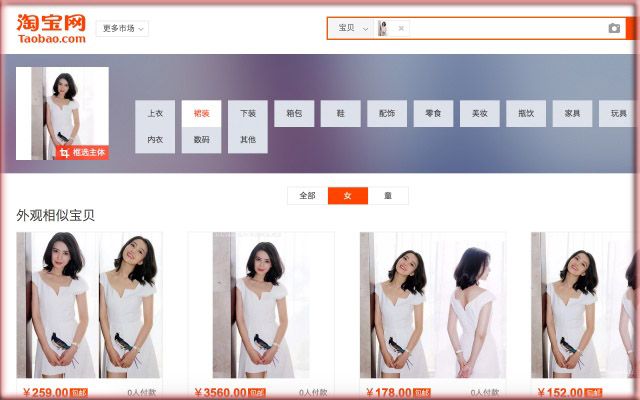Select the 美妆 category
The height and width of the screenshot is (400, 640).
pyautogui.click(x=480, y=113)
